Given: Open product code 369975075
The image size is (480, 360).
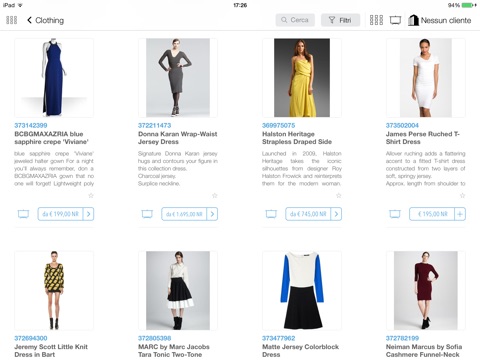Looking at the screenshot, I should 279,126.
